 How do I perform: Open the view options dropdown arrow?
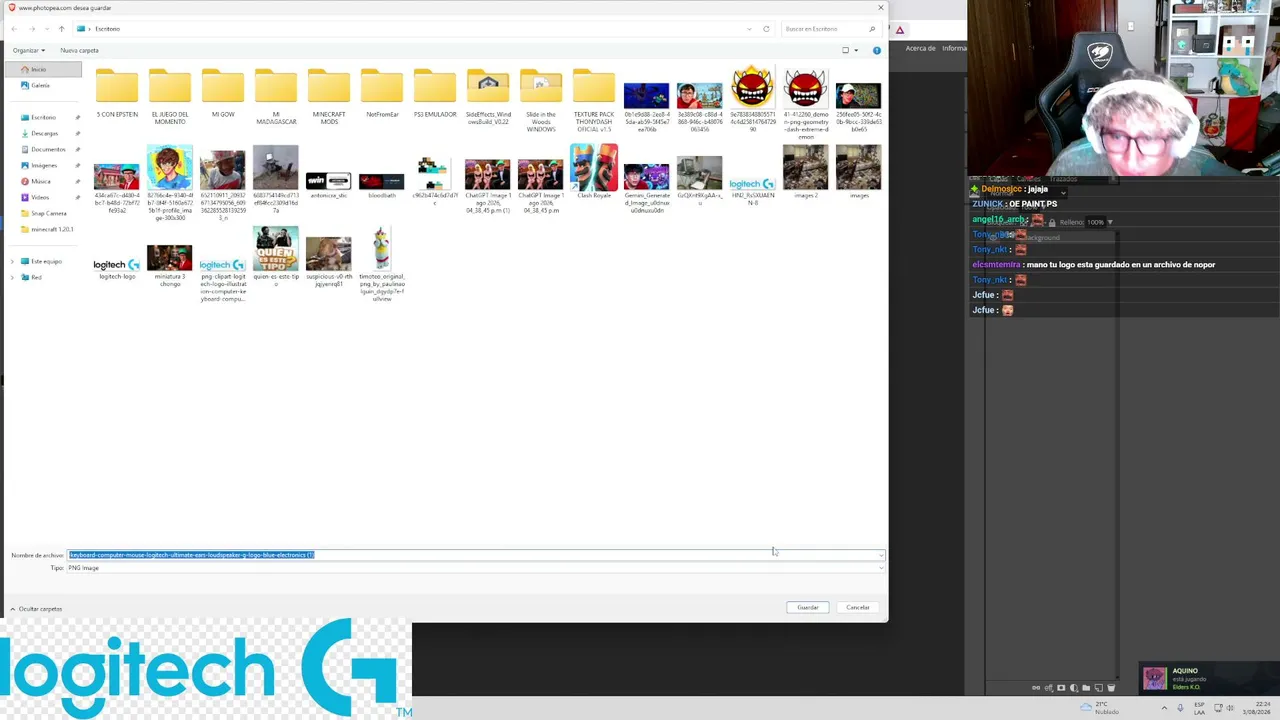click(x=856, y=50)
